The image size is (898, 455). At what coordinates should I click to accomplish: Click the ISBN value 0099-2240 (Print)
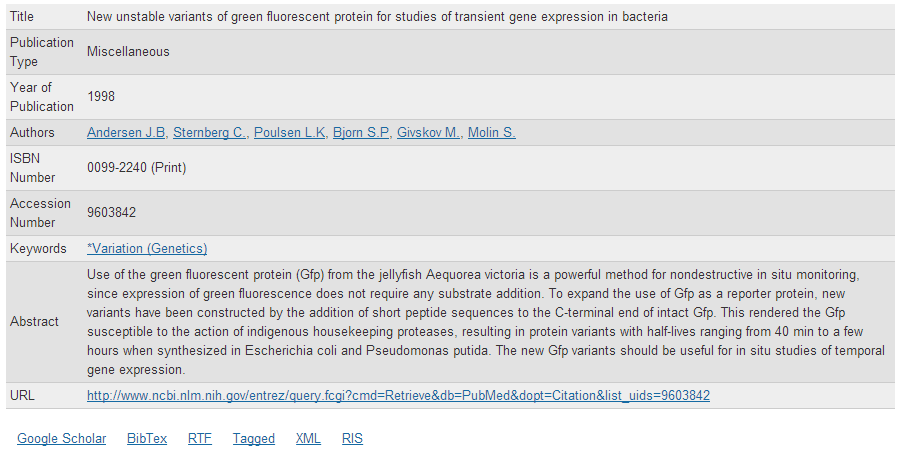(136, 168)
